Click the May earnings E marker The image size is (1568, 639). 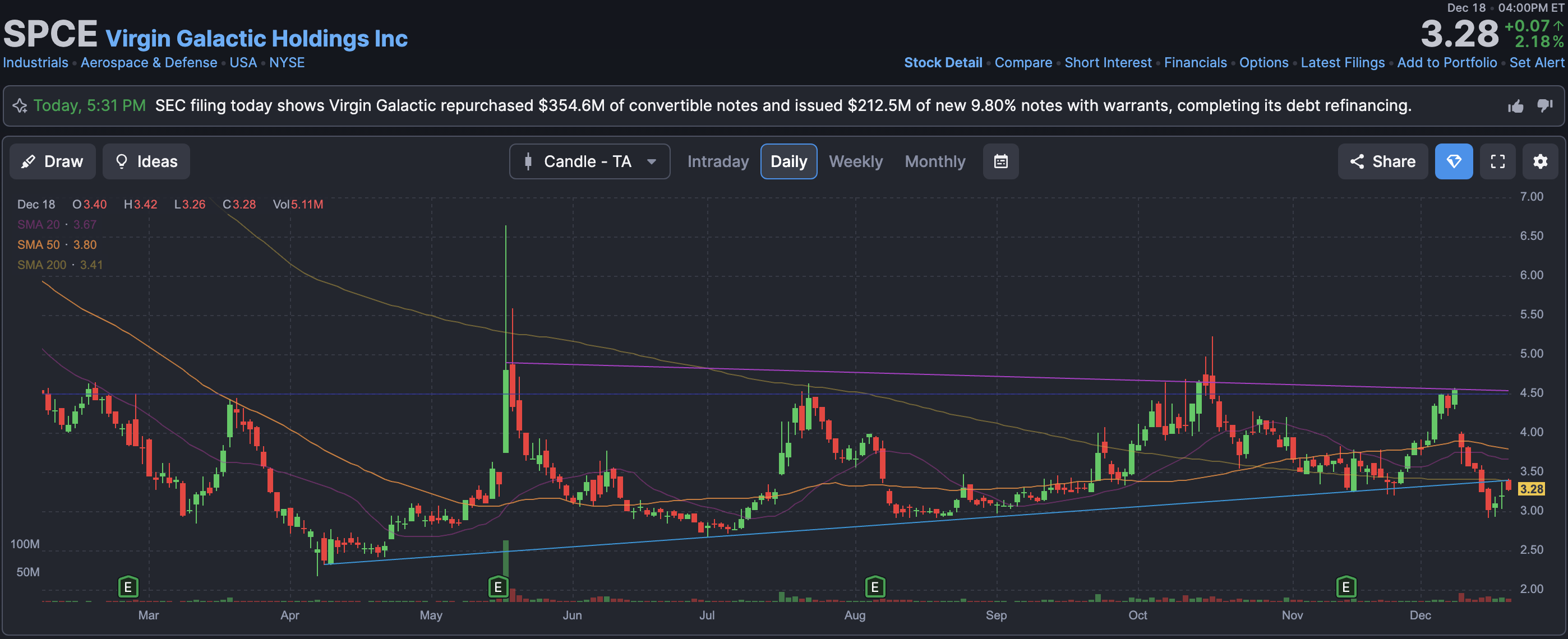(498, 587)
